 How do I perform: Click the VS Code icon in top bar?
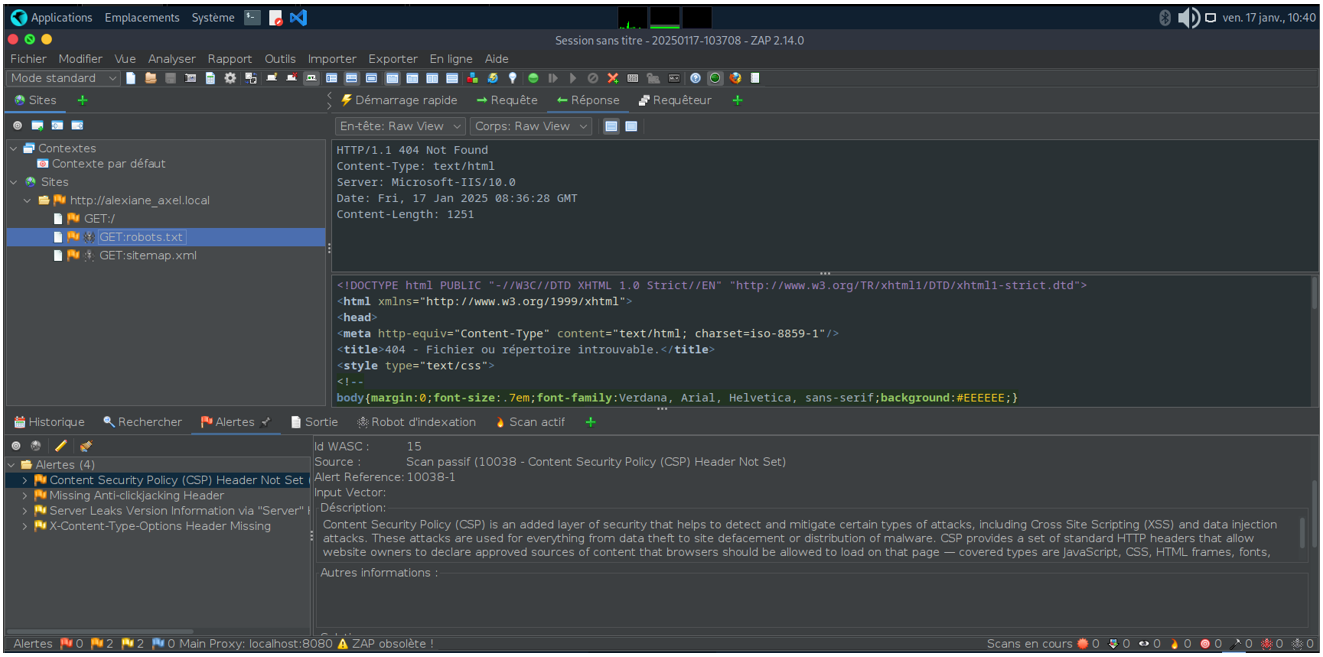pos(298,17)
